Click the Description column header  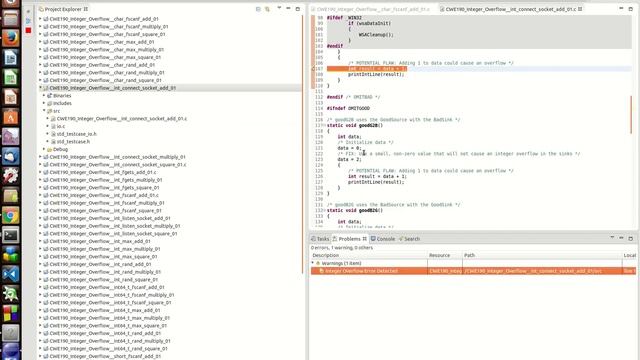point(369,255)
